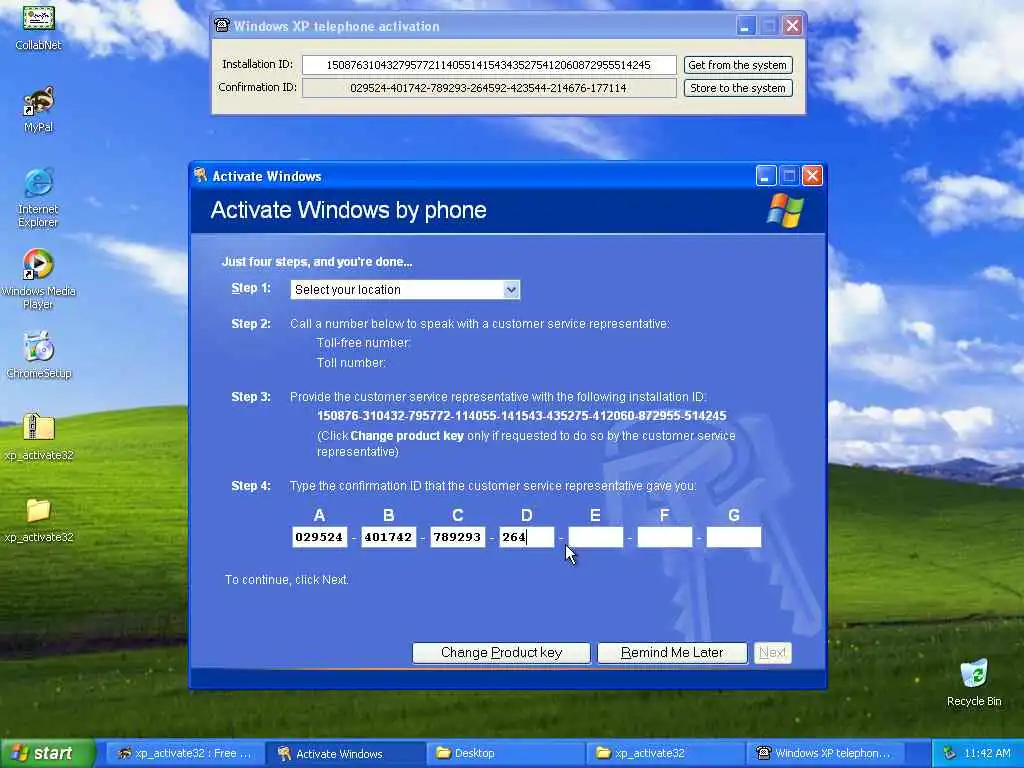The width and height of the screenshot is (1024, 768).
Task: Select Windows Media Player desktop icon
Action: pos(38,279)
